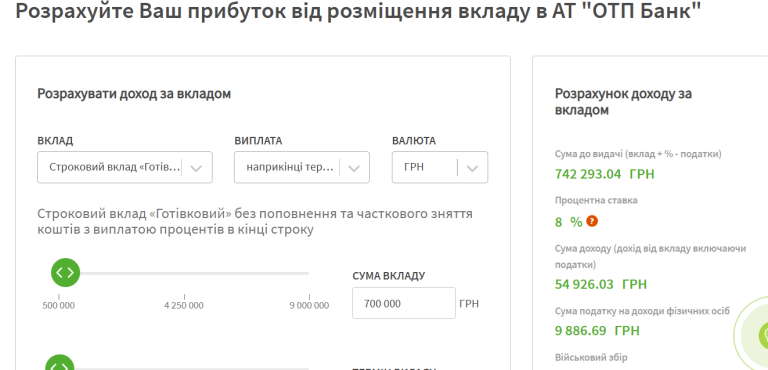Click the Розрахувати доход за вкладом heading

pos(134,94)
